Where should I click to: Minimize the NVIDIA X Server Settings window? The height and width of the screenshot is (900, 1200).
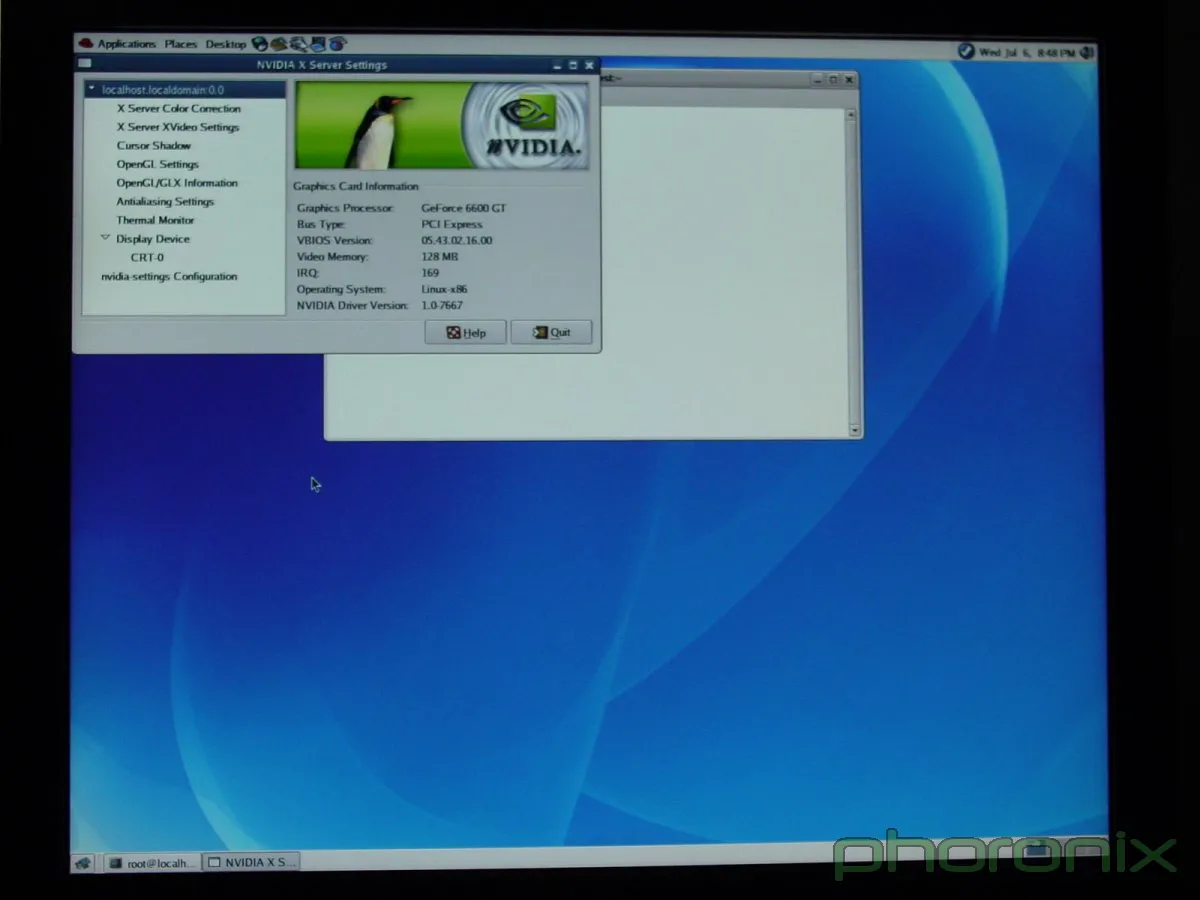tap(557, 65)
